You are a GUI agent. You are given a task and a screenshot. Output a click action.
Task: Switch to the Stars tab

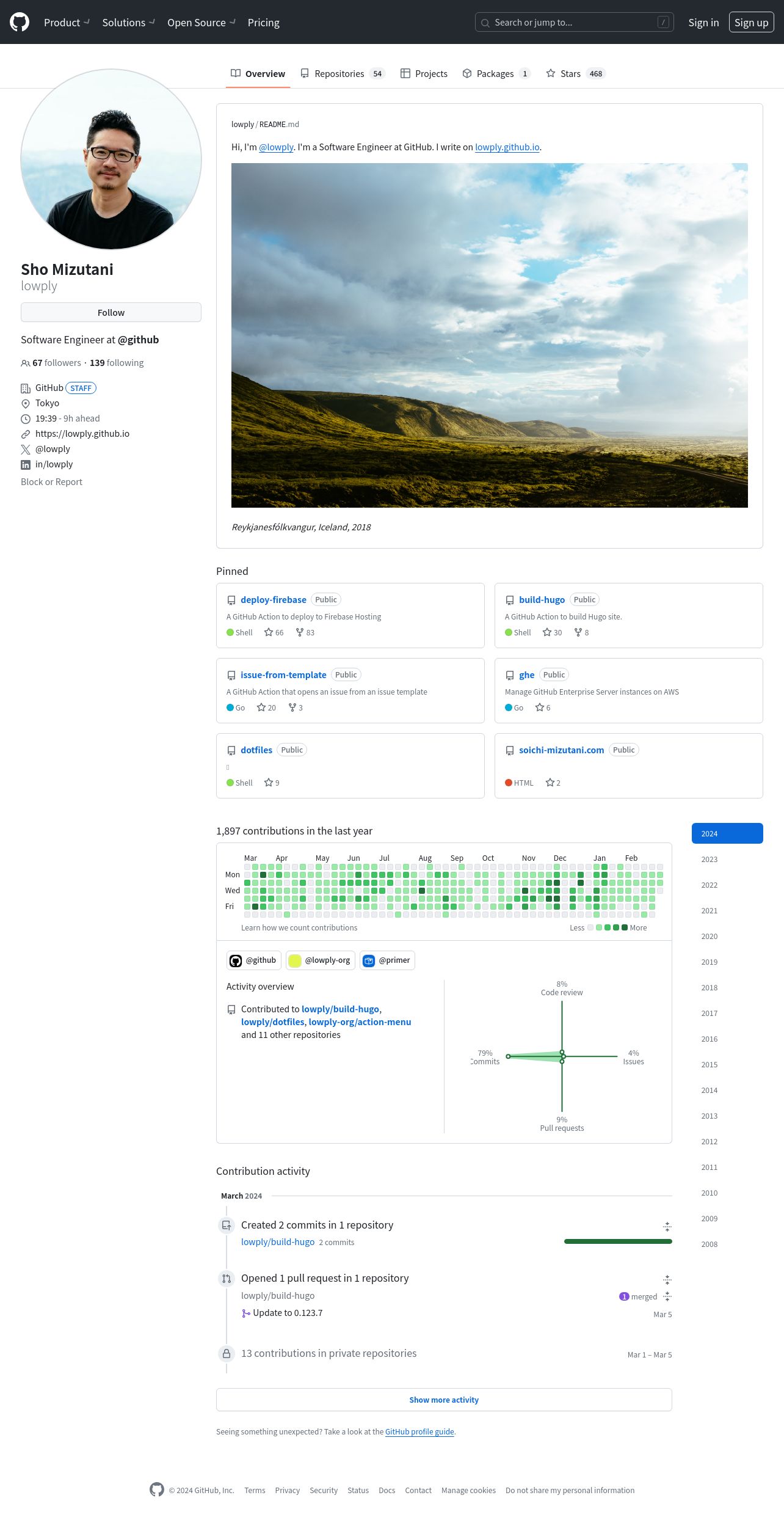[x=575, y=73]
